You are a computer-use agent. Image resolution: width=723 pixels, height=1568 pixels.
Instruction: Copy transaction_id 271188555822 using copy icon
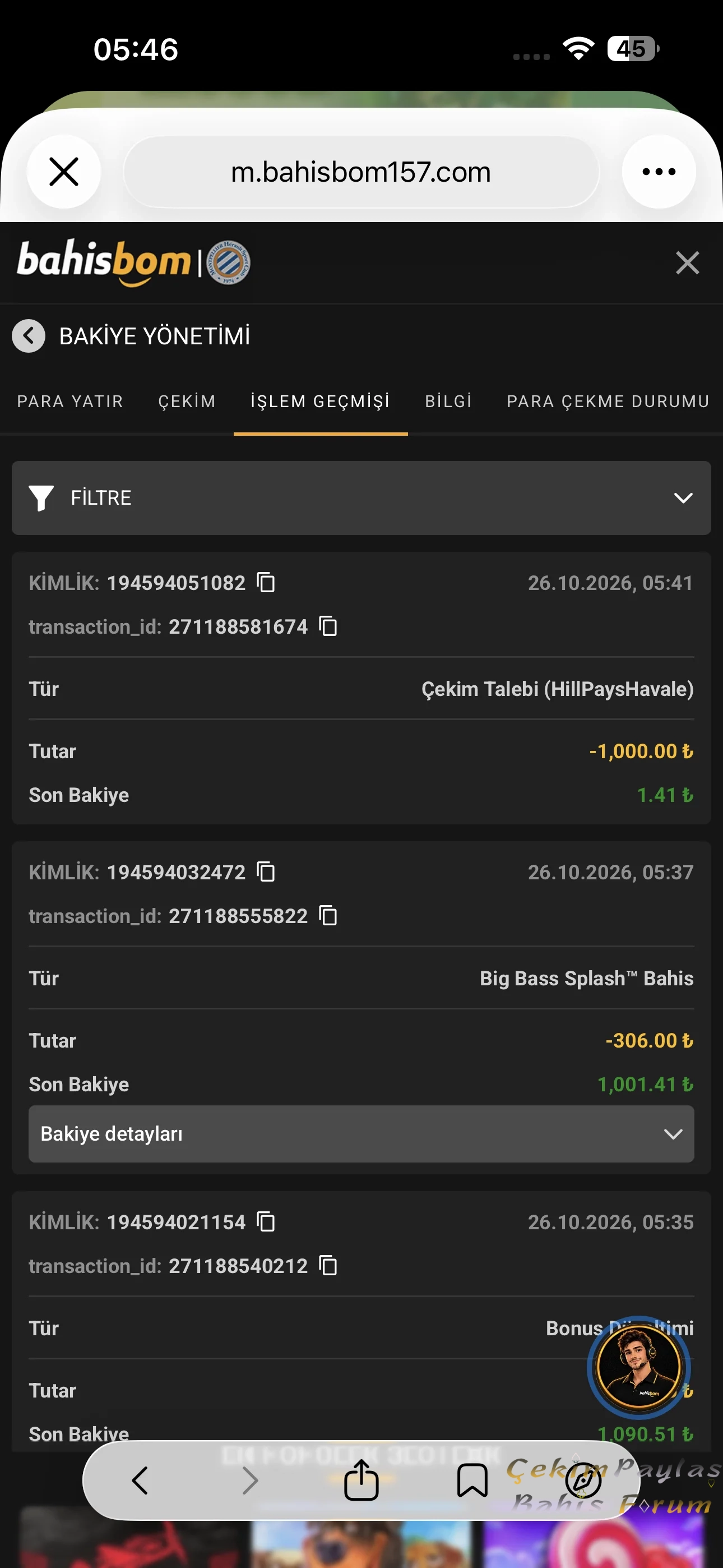328,915
